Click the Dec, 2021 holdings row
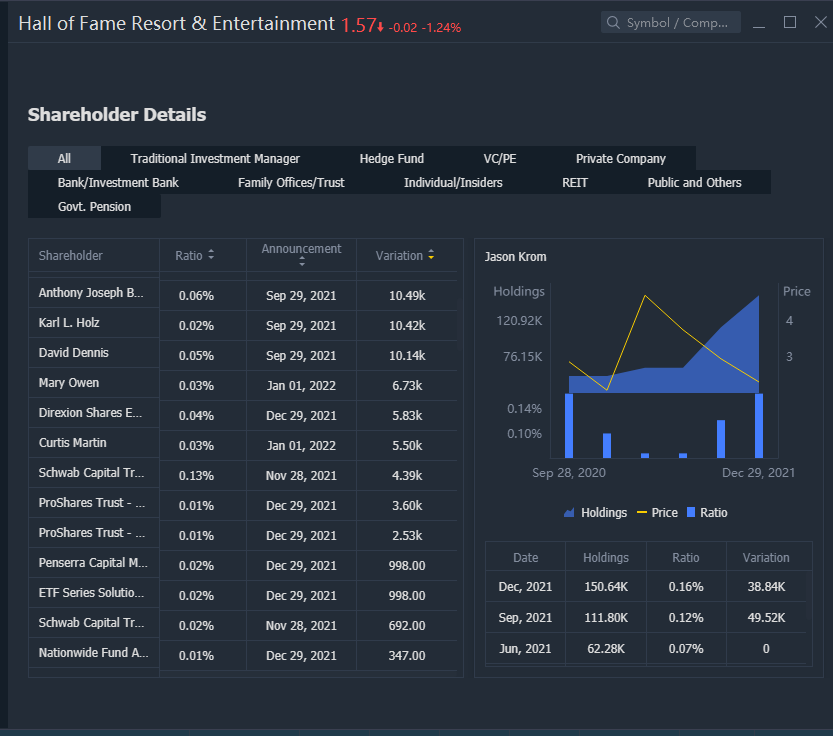The width and height of the screenshot is (833, 736). (x=648, y=587)
